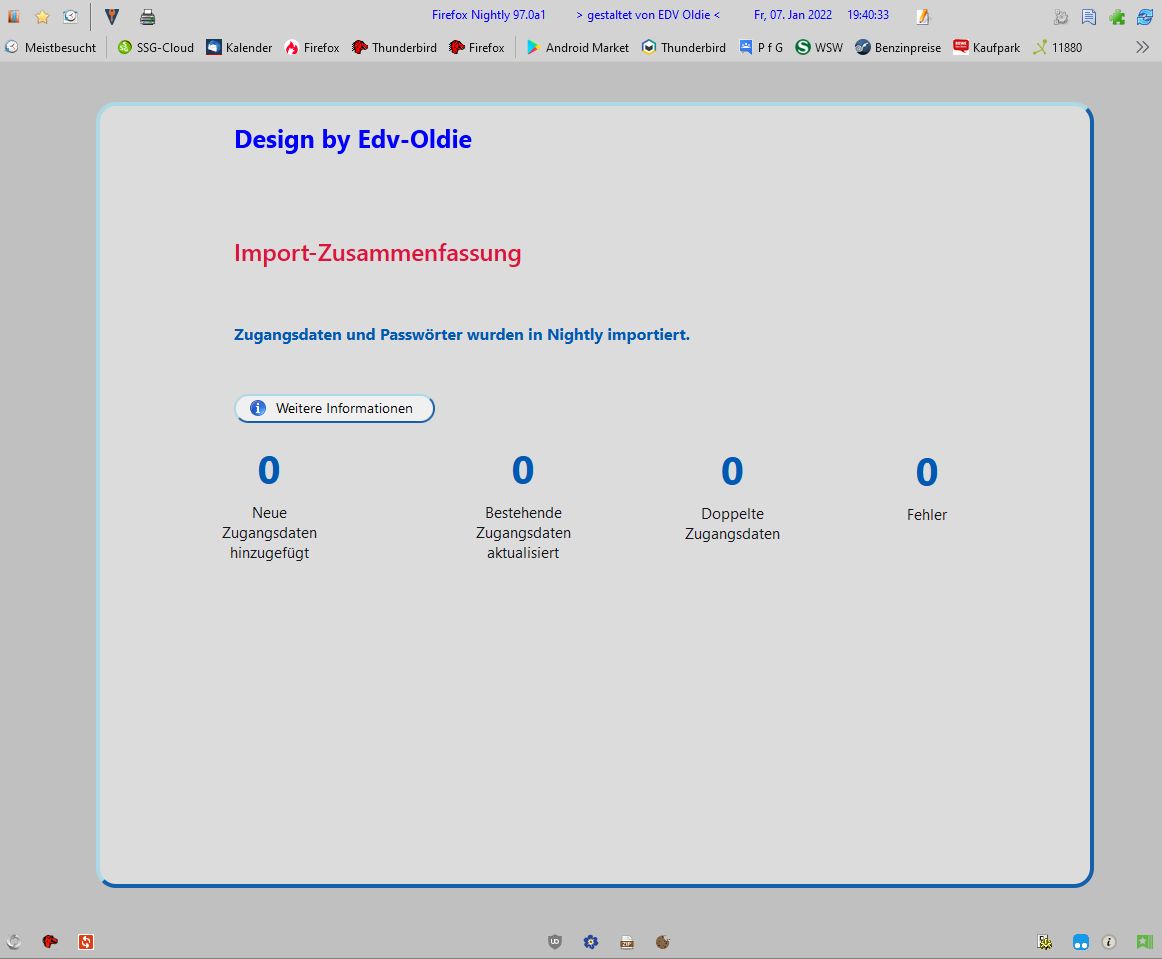Screen dimensions: 1162x959
Task: Click the ZIP archive icon bottom bar
Action: pos(627,942)
